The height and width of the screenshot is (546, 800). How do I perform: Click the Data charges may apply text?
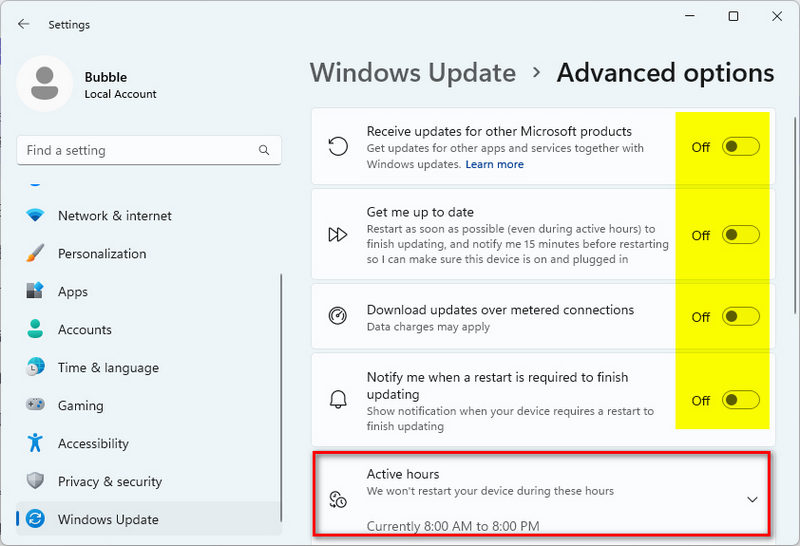tap(428, 327)
